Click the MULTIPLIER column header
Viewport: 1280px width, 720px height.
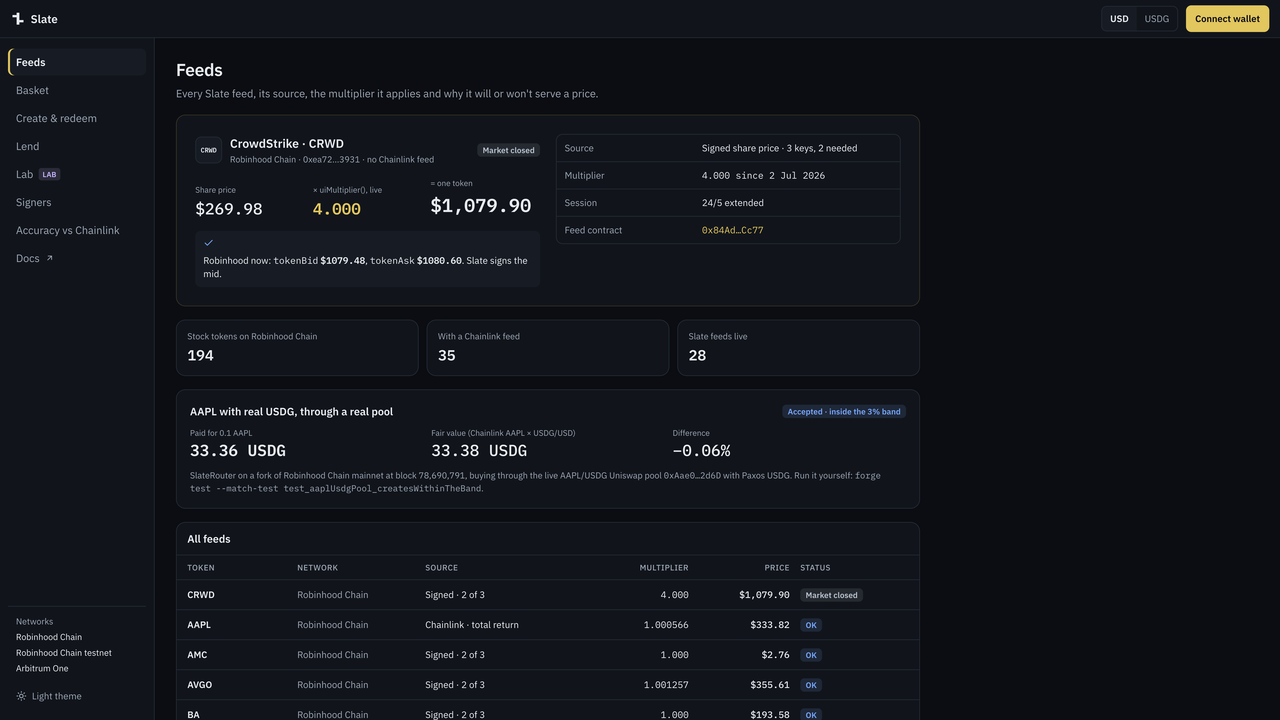coord(664,568)
